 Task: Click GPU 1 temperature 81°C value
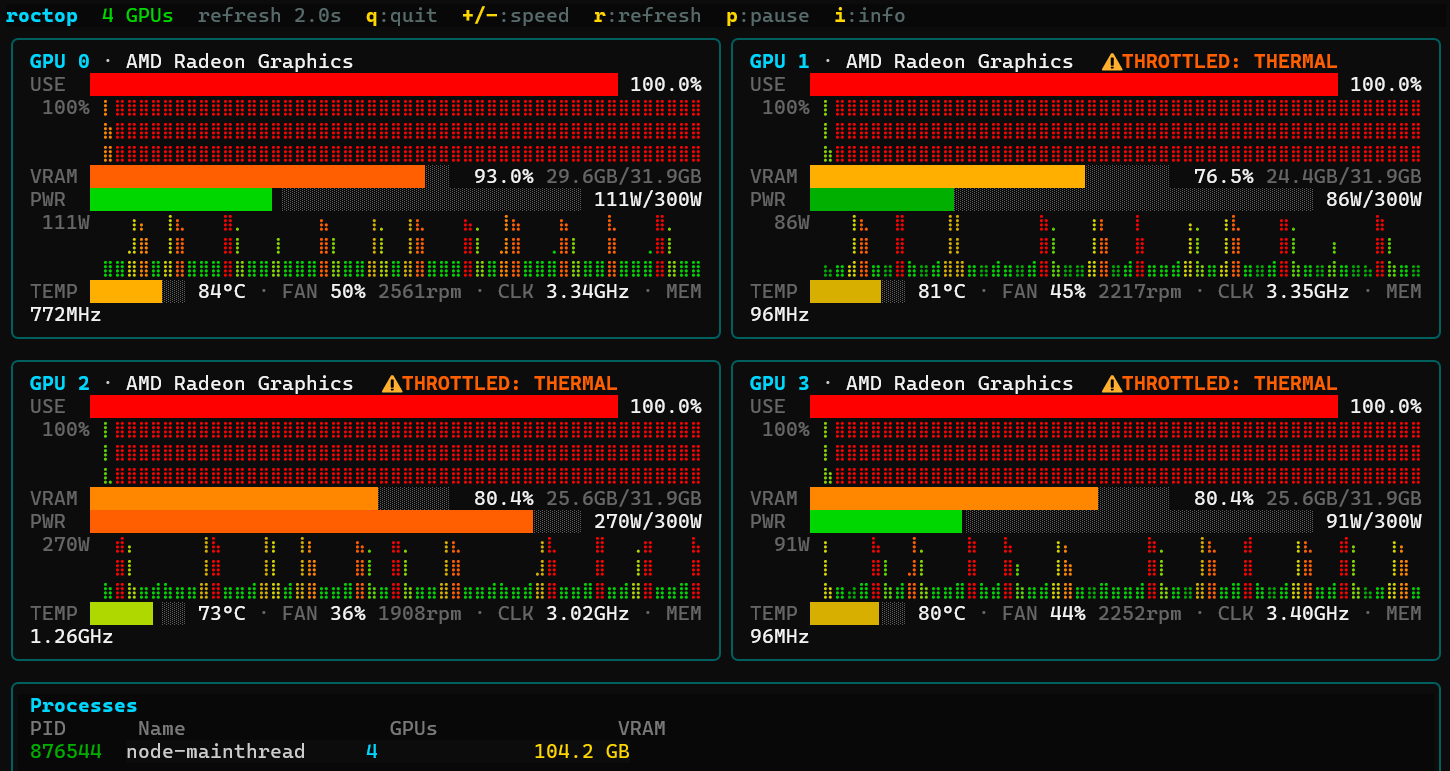[x=941, y=291]
